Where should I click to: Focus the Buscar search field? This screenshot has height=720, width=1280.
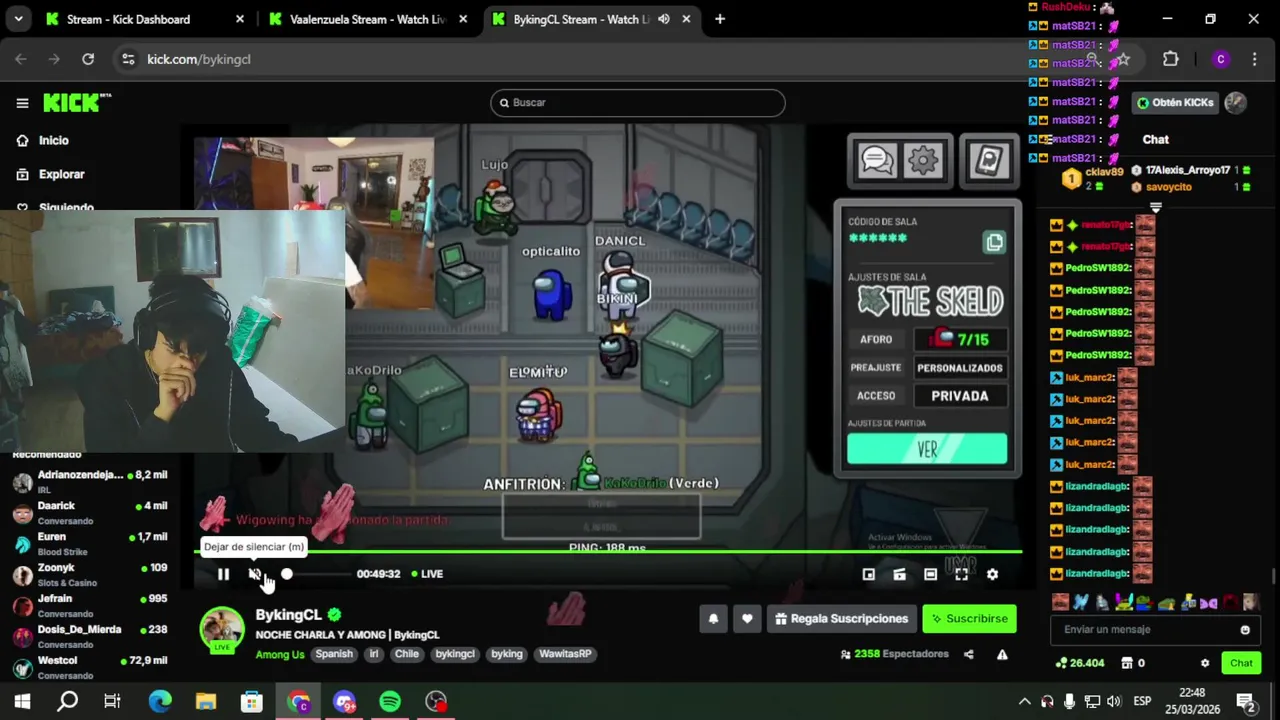coord(638,103)
